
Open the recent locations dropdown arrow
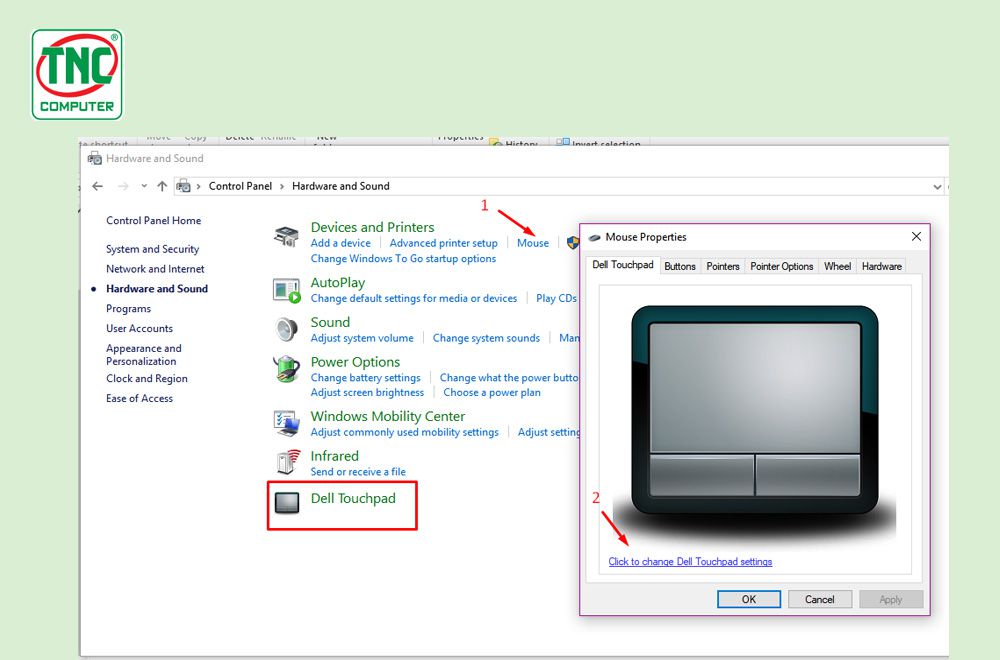click(x=144, y=186)
